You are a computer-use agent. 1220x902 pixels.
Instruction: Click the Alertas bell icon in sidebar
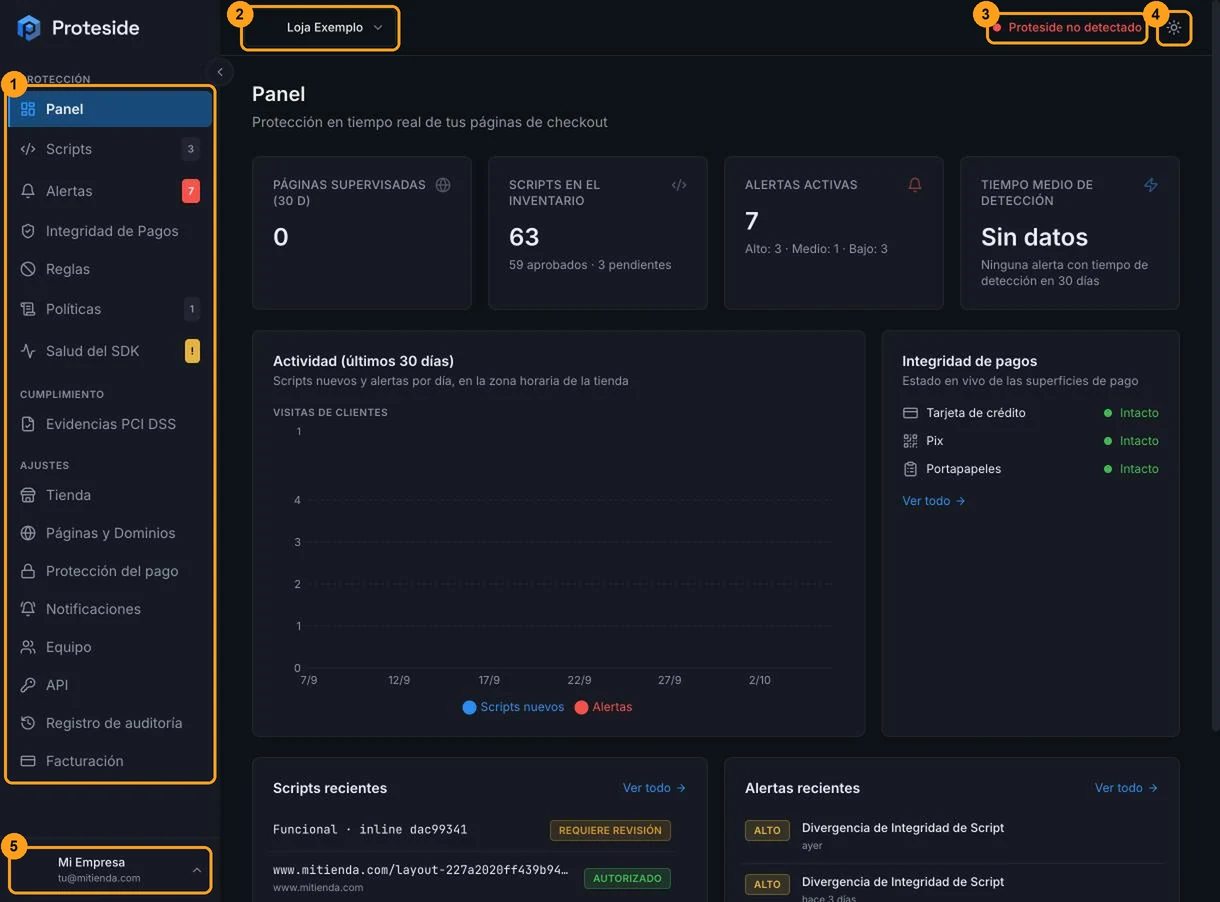click(28, 191)
